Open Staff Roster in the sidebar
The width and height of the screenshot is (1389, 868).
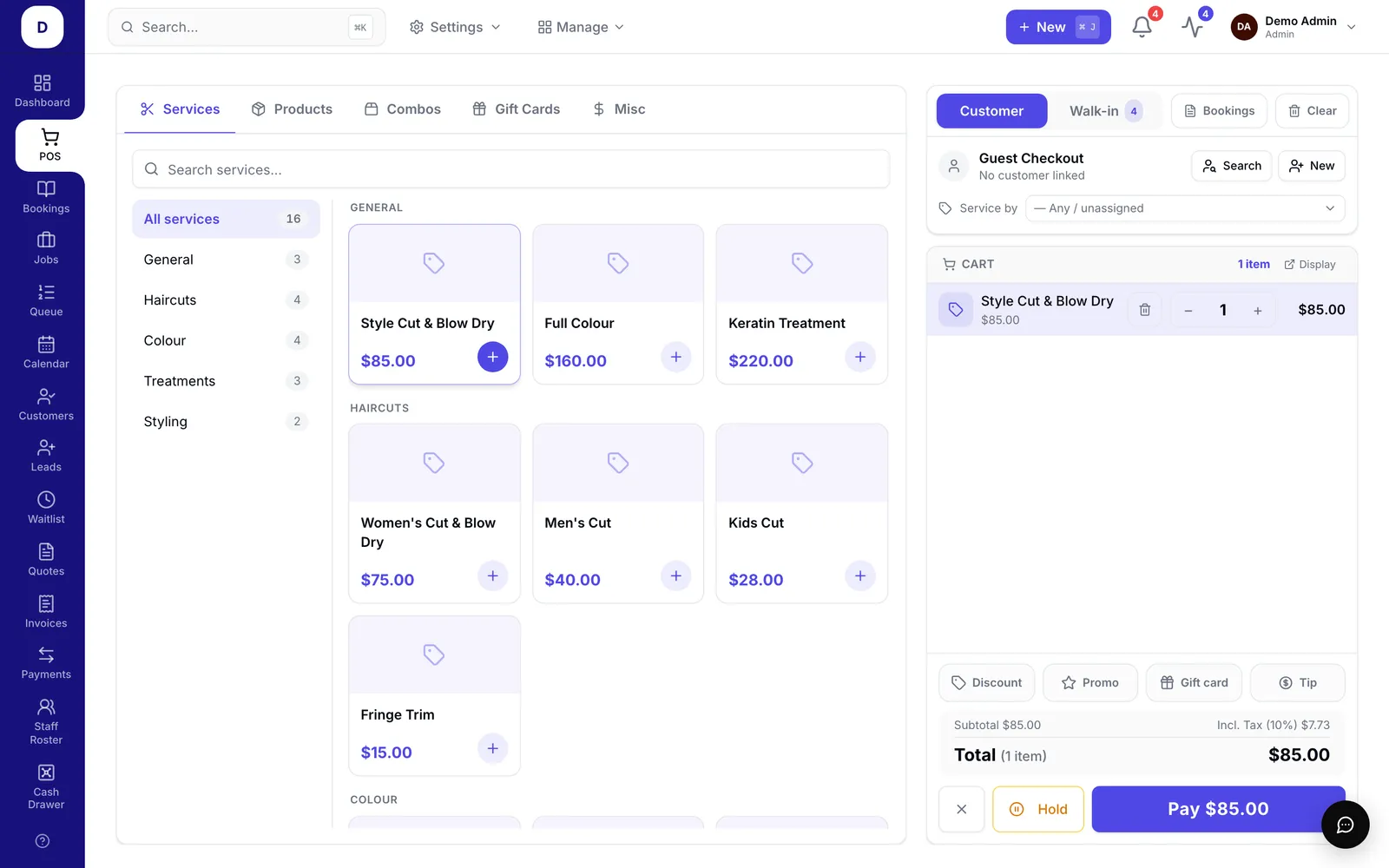pyautogui.click(x=46, y=722)
